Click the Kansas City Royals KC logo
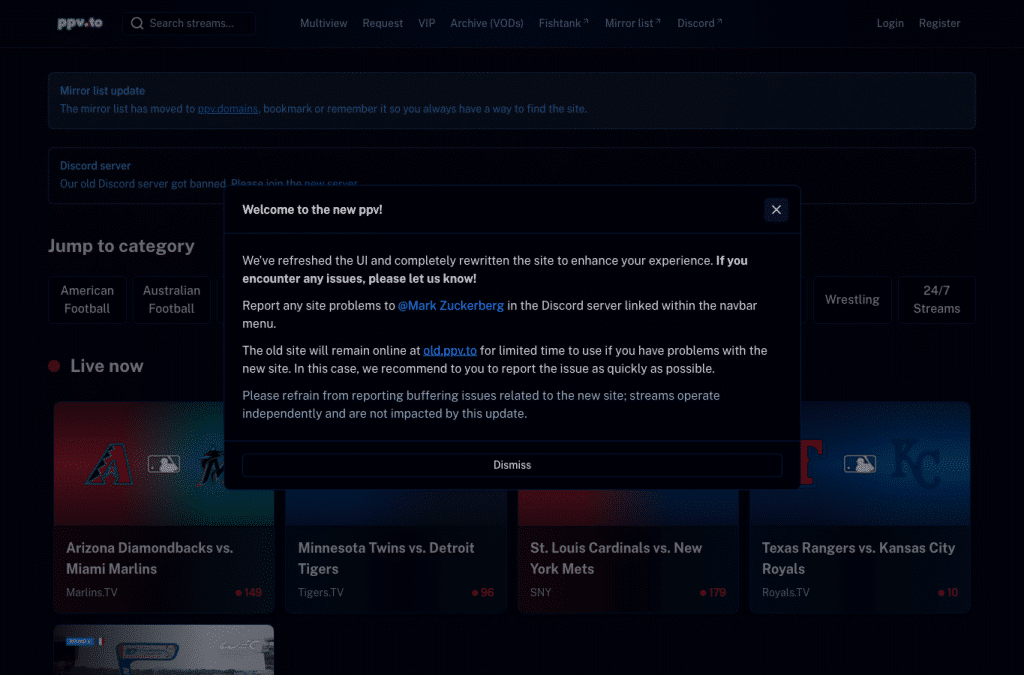 coord(917,465)
